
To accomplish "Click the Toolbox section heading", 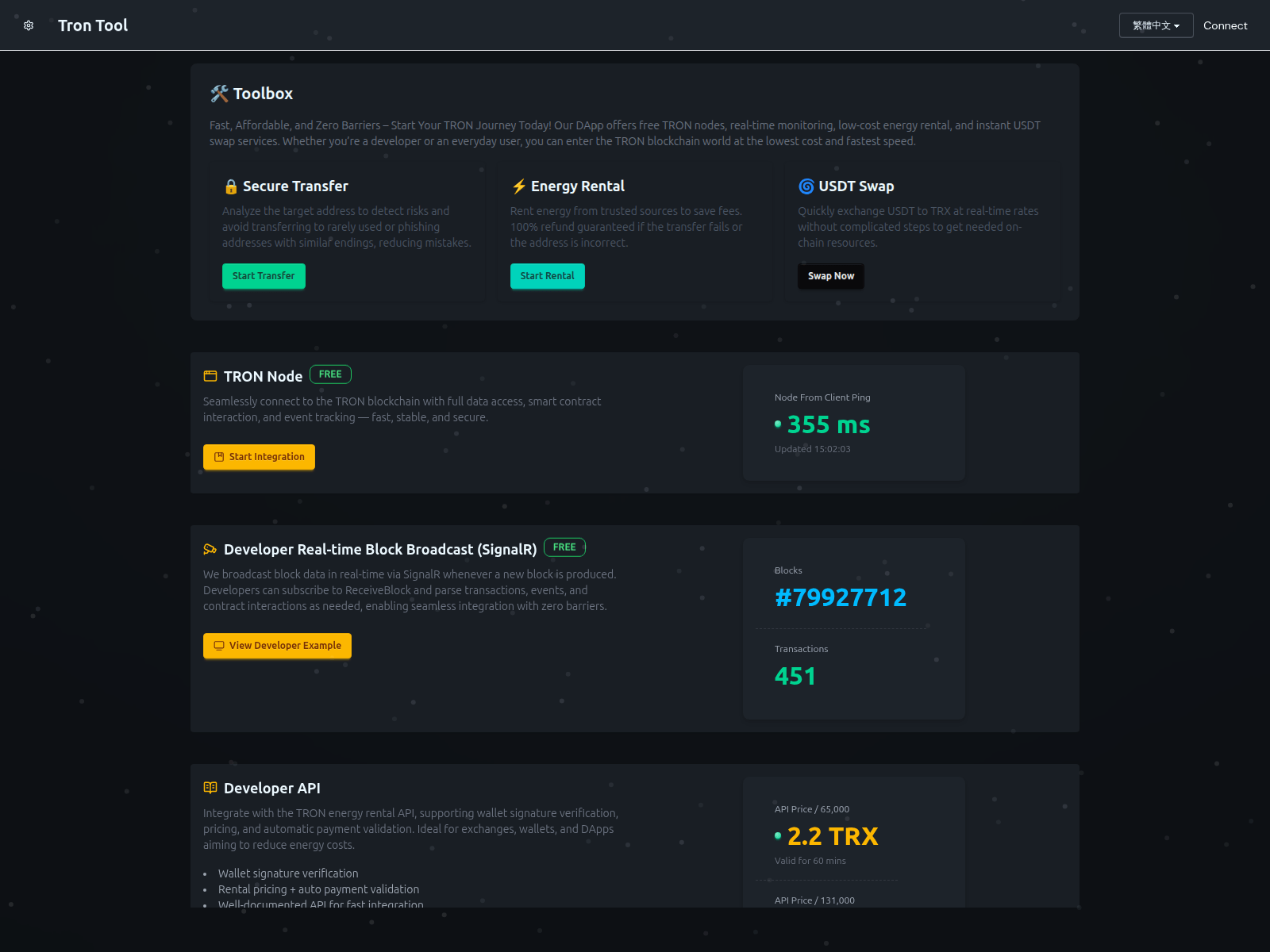I will tap(263, 94).
